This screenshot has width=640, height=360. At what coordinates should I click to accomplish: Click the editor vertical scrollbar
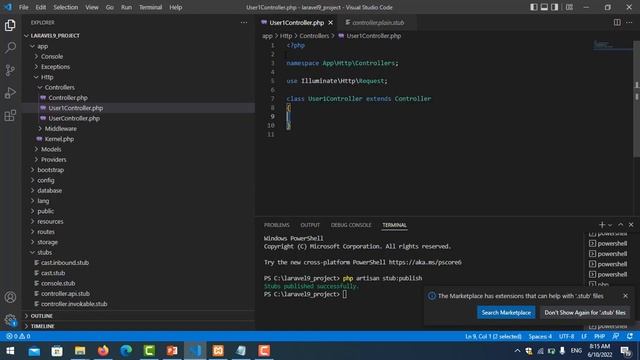pos(636,98)
